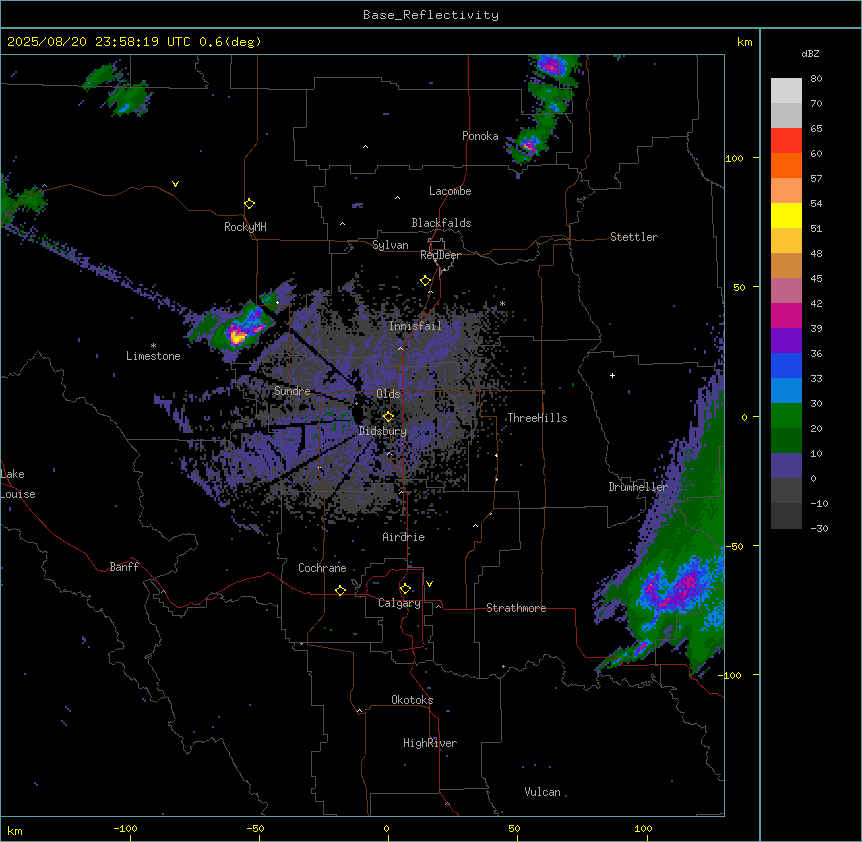
Task: Click the ThreeHills label
Action: (x=537, y=418)
